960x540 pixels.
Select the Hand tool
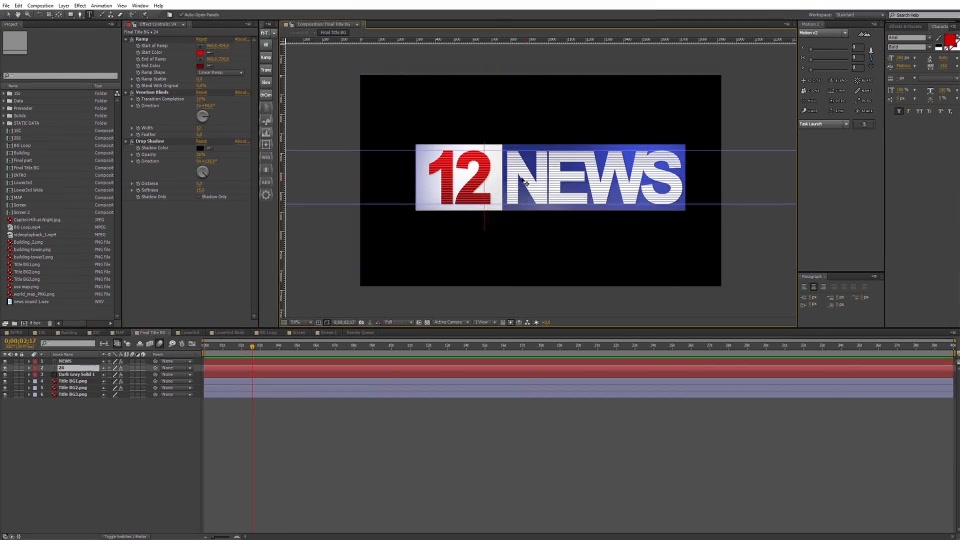[18, 15]
